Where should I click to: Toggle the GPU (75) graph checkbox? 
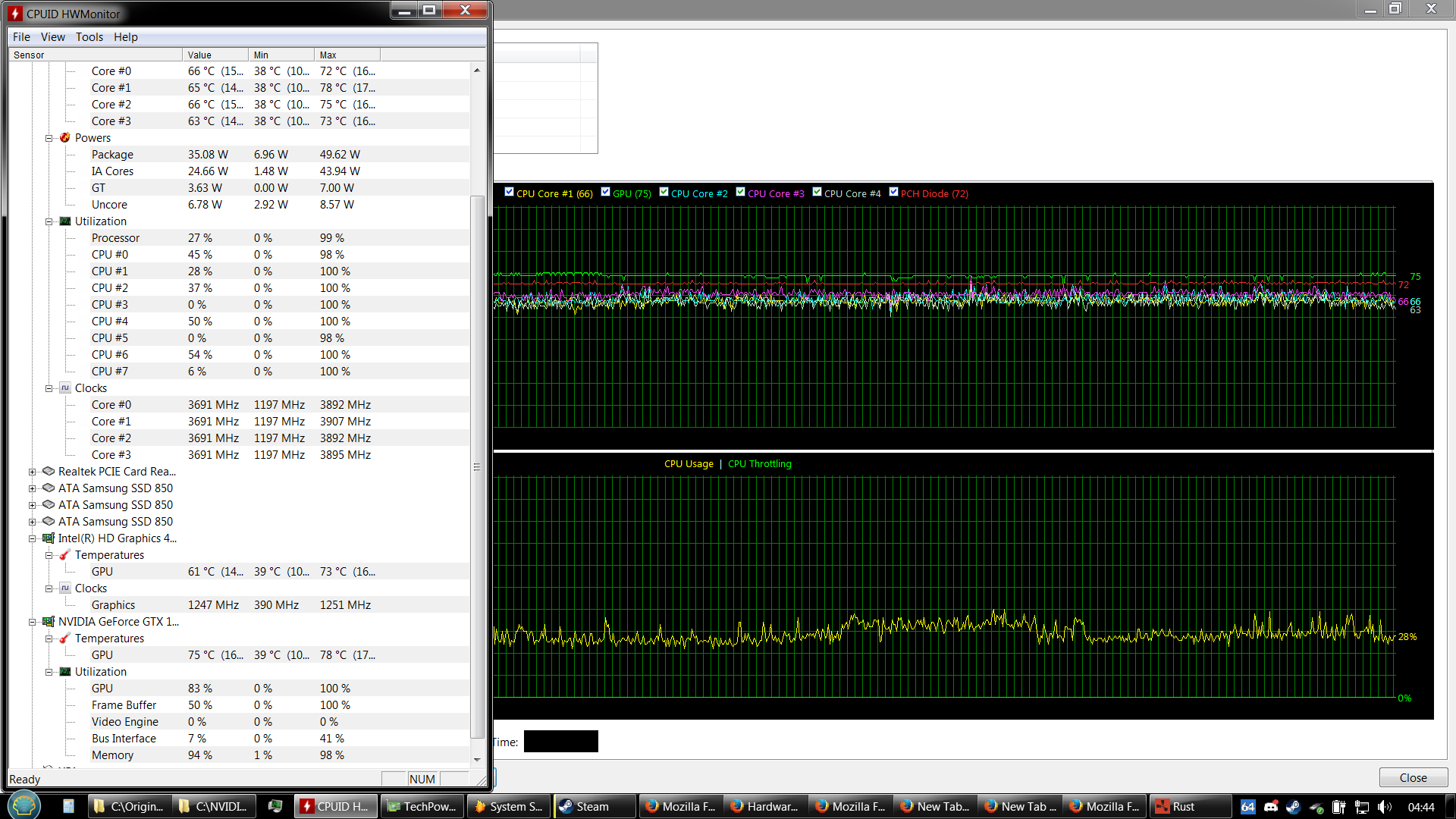(x=606, y=192)
